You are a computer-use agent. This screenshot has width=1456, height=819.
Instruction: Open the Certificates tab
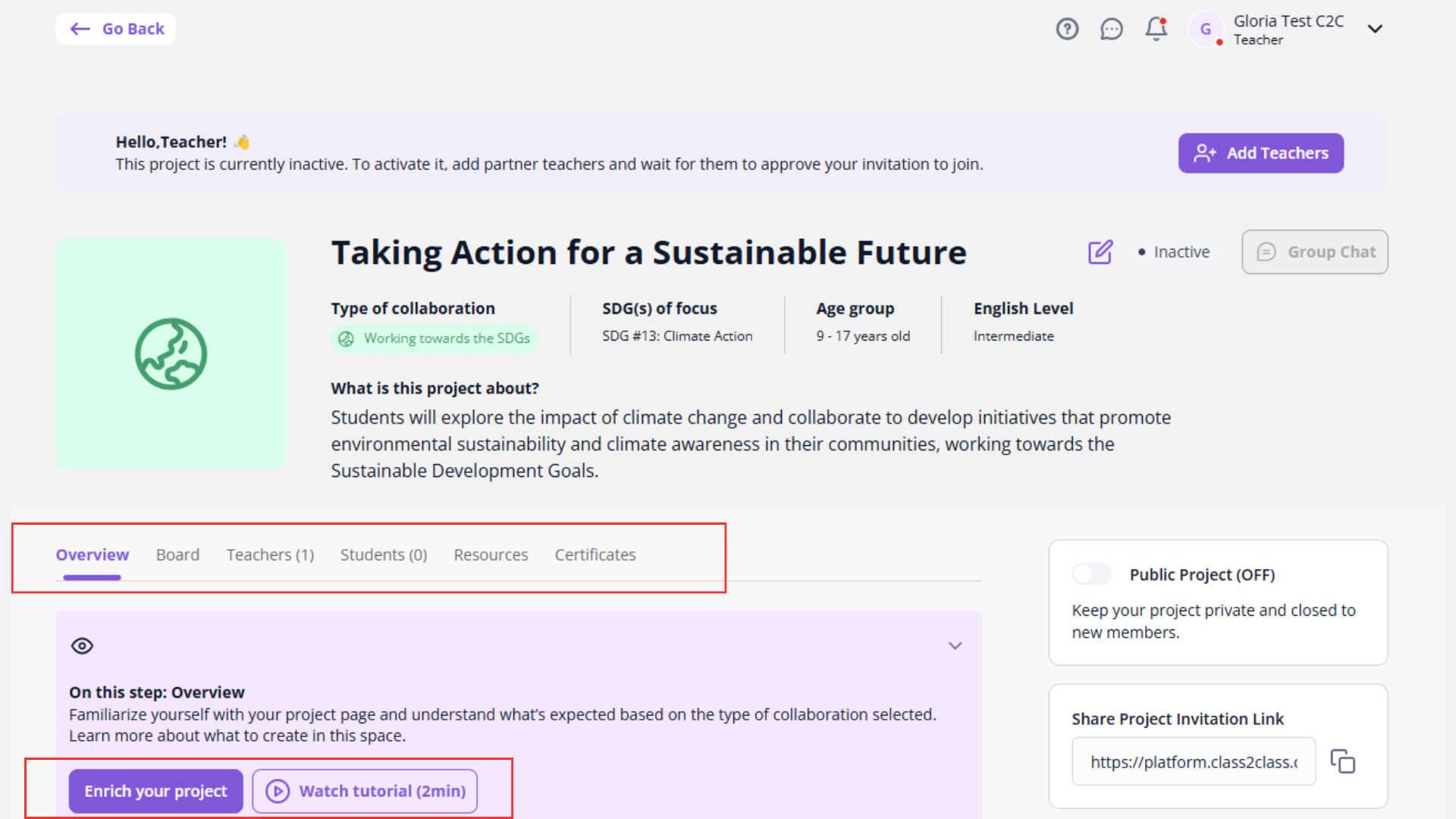pos(595,554)
